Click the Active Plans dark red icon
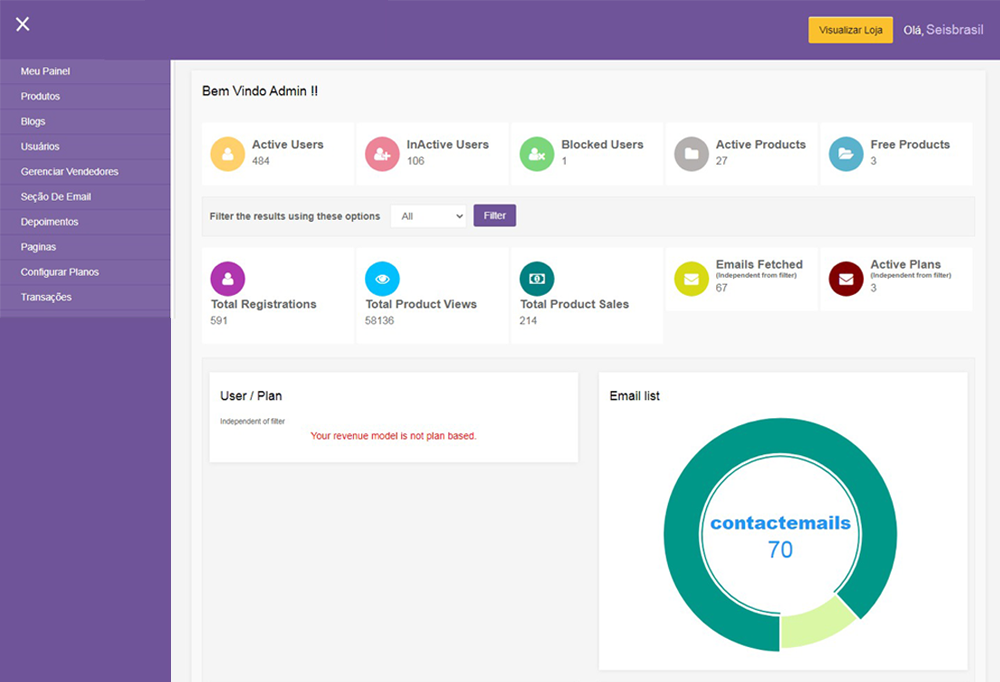1000x682 pixels. (846, 279)
